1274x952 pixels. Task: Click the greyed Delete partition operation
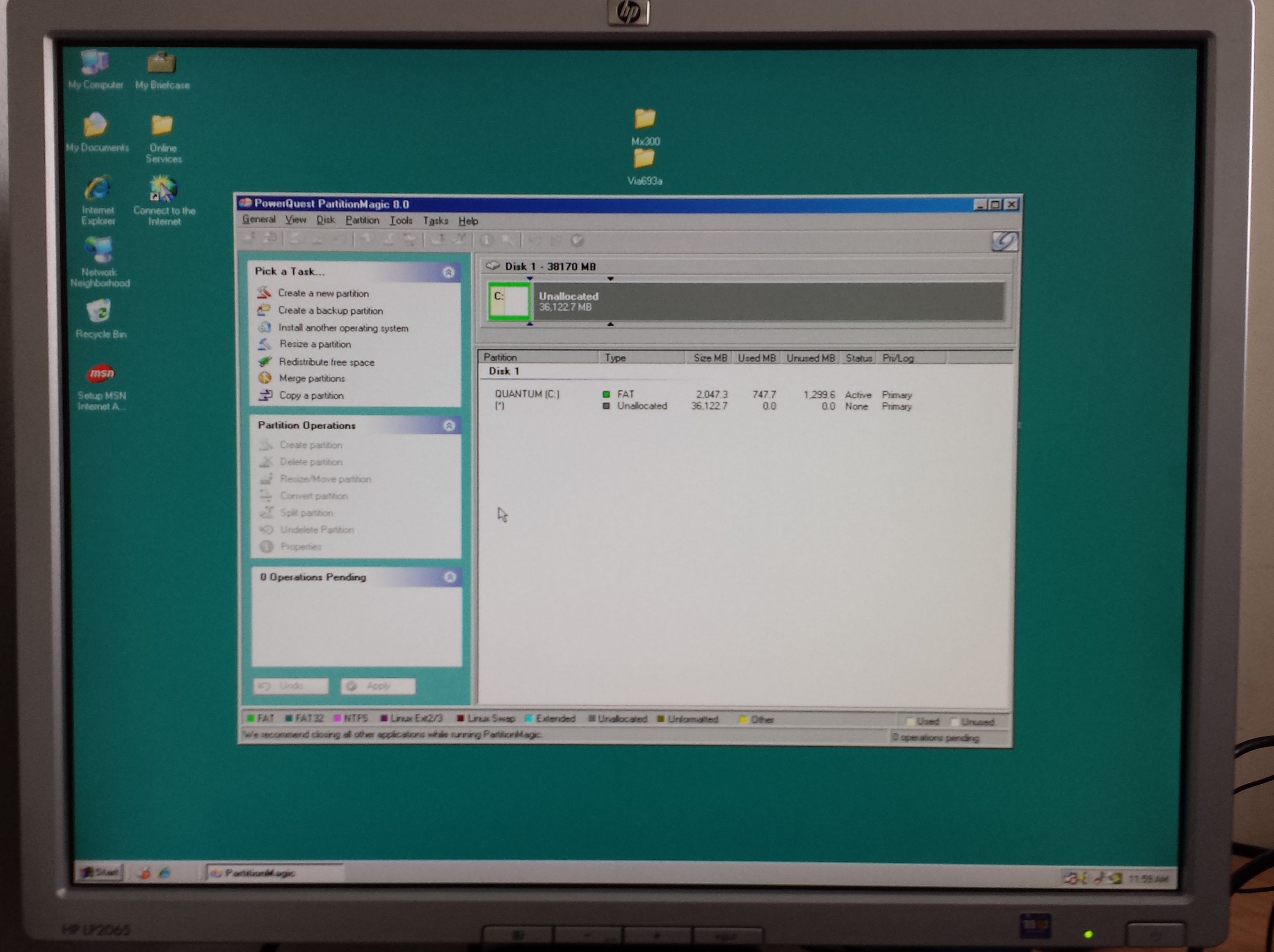click(x=301, y=462)
